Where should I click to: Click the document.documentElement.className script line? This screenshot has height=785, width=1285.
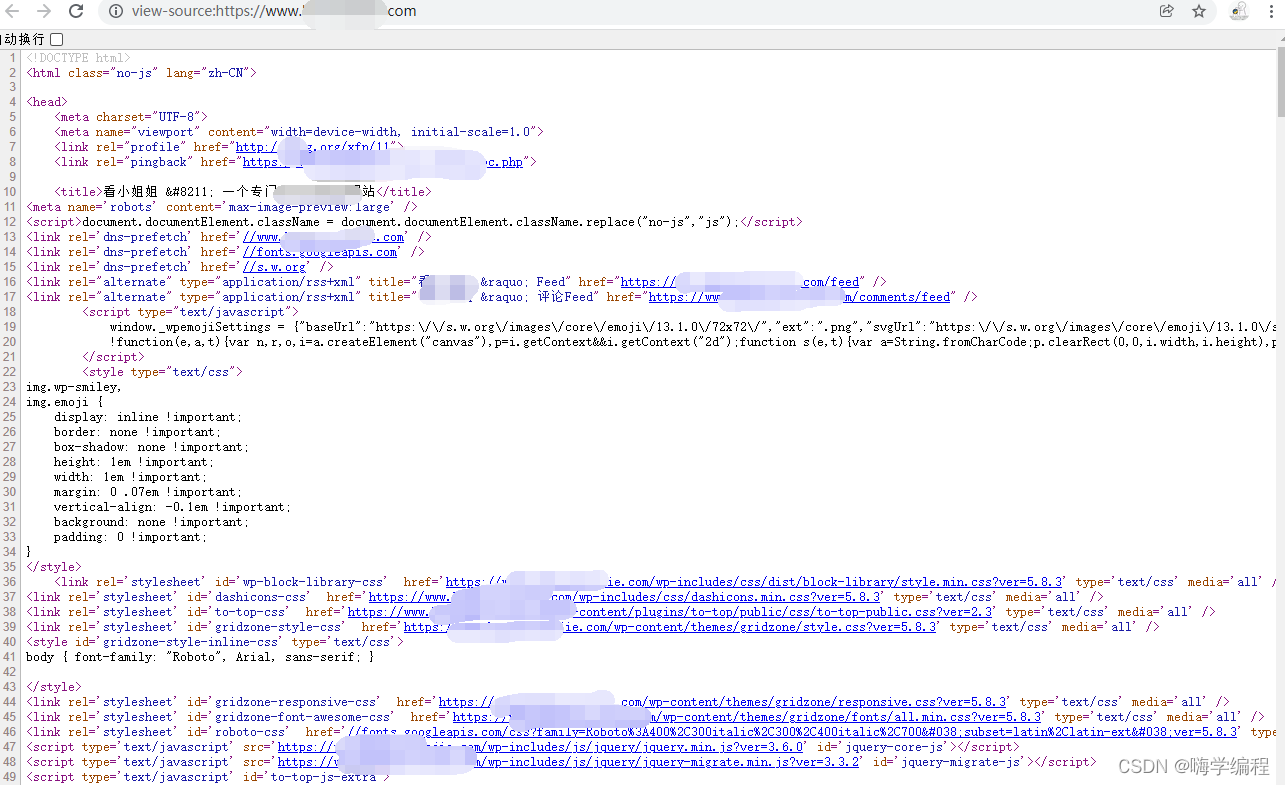[x=414, y=222]
